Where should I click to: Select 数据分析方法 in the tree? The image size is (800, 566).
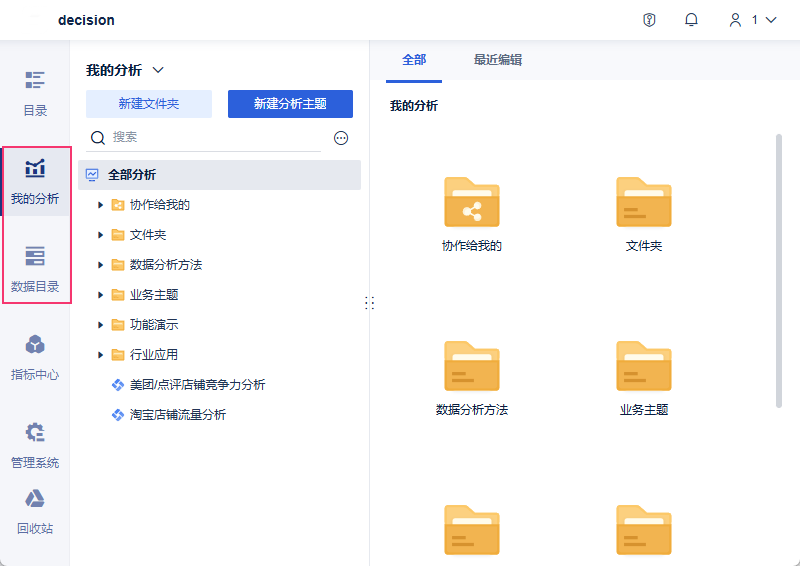(x=166, y=265)
